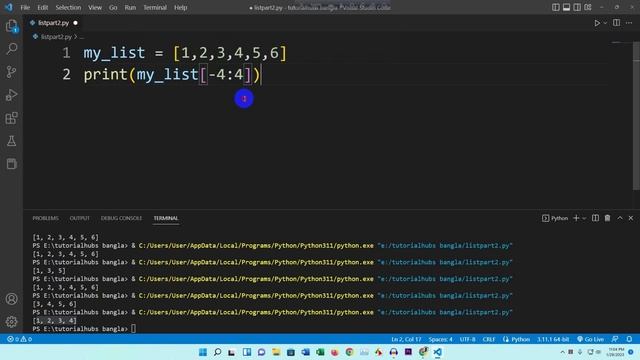Click errors and warnings indicator in status bar
The height and width of the screenshot is (360, 640).
coord(19,339)
